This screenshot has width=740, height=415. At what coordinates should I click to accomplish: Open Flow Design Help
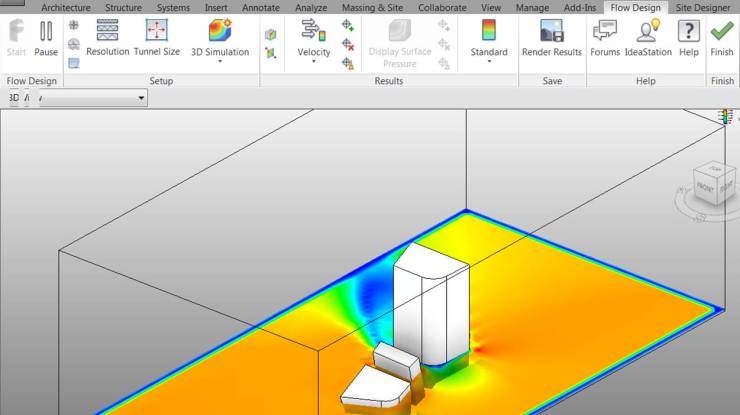pos(689,38)
